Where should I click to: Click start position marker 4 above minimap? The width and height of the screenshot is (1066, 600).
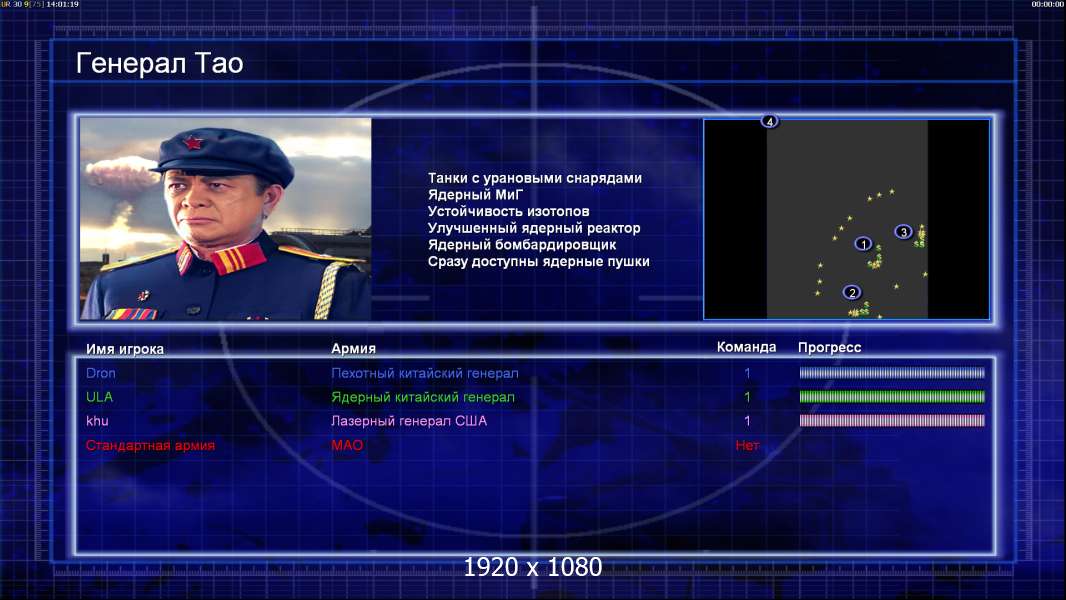(769, 122)
